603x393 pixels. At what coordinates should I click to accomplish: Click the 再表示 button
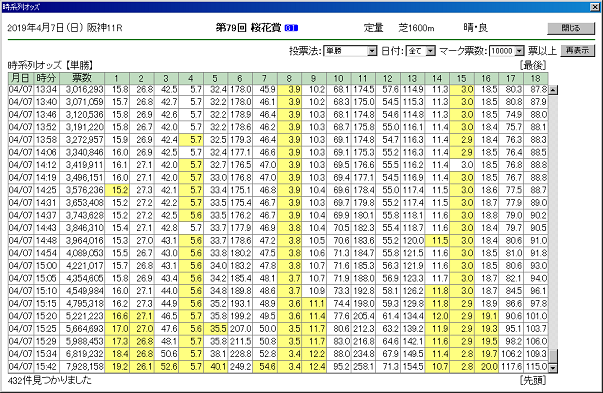tap(577, 51)
